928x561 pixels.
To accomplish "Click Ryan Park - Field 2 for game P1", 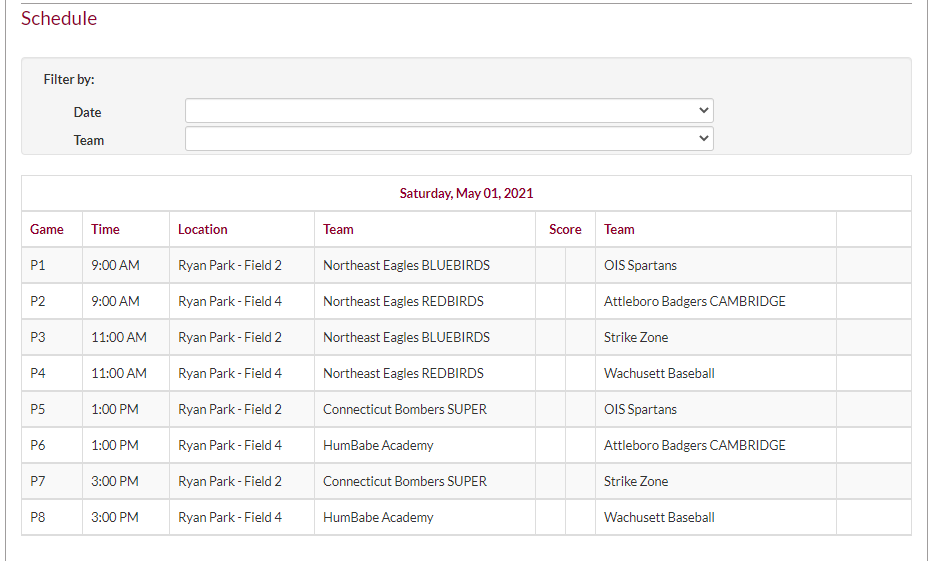I will (230, 265).
